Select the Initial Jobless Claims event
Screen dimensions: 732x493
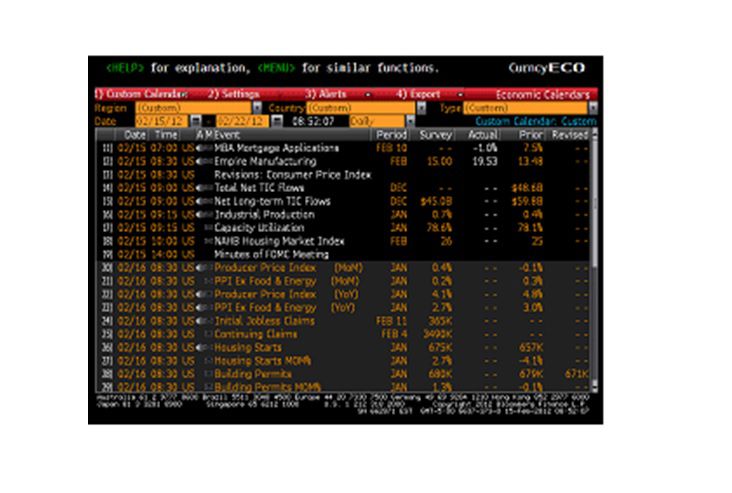click(265, 321)
